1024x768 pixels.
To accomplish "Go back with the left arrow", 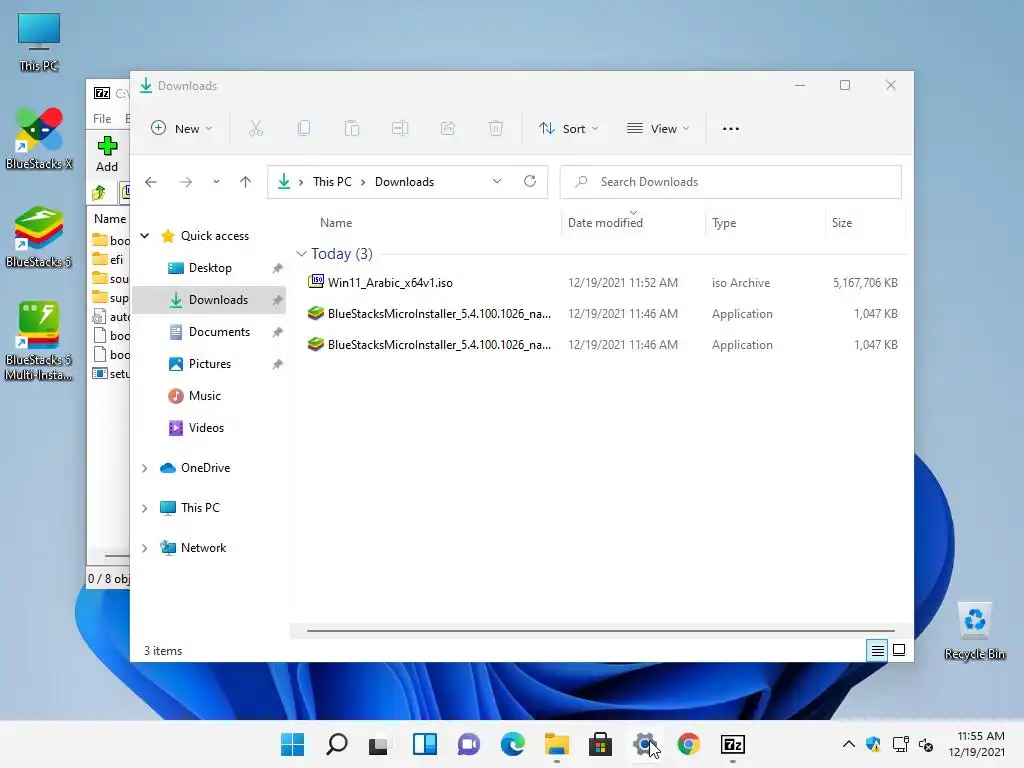I will pos(151,182).
